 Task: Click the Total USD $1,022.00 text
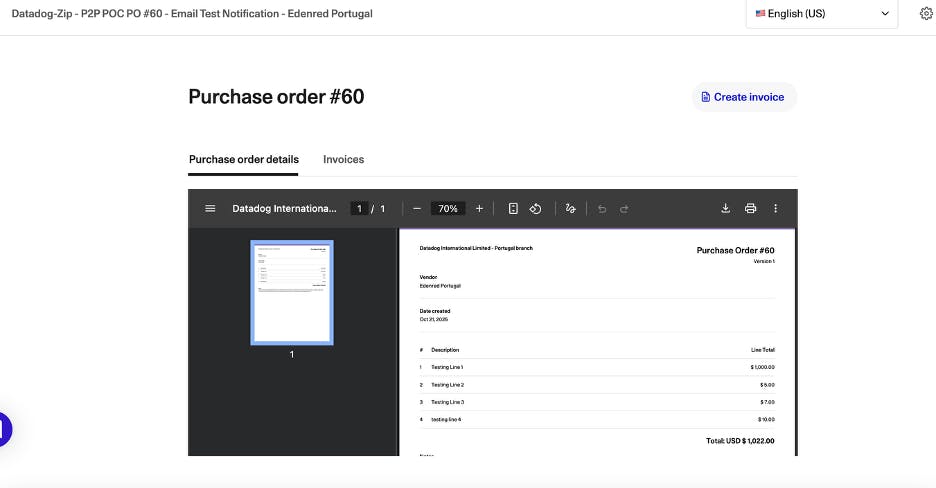click(740, 441)
